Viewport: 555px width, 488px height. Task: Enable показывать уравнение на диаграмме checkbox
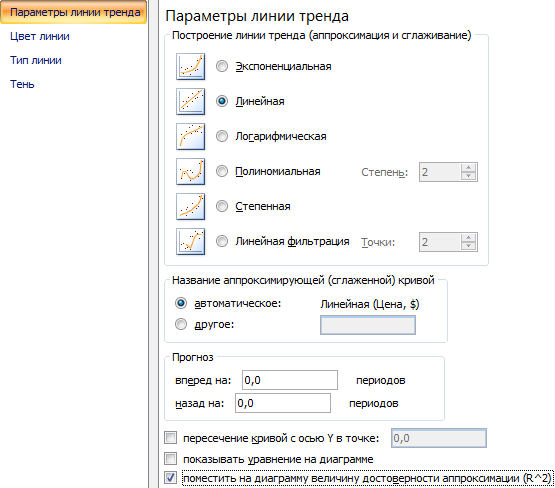click(x=171, y=459)
